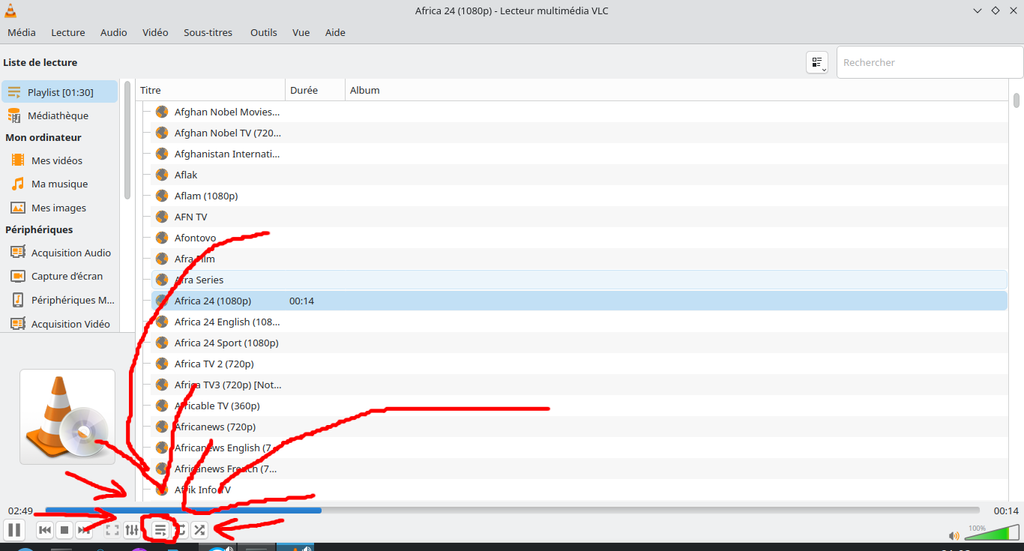Image resolution: width=1024 pixels, height=551 pixels.
Task: Adjust the volume slider at 100%
Action: tap(991, 533)
